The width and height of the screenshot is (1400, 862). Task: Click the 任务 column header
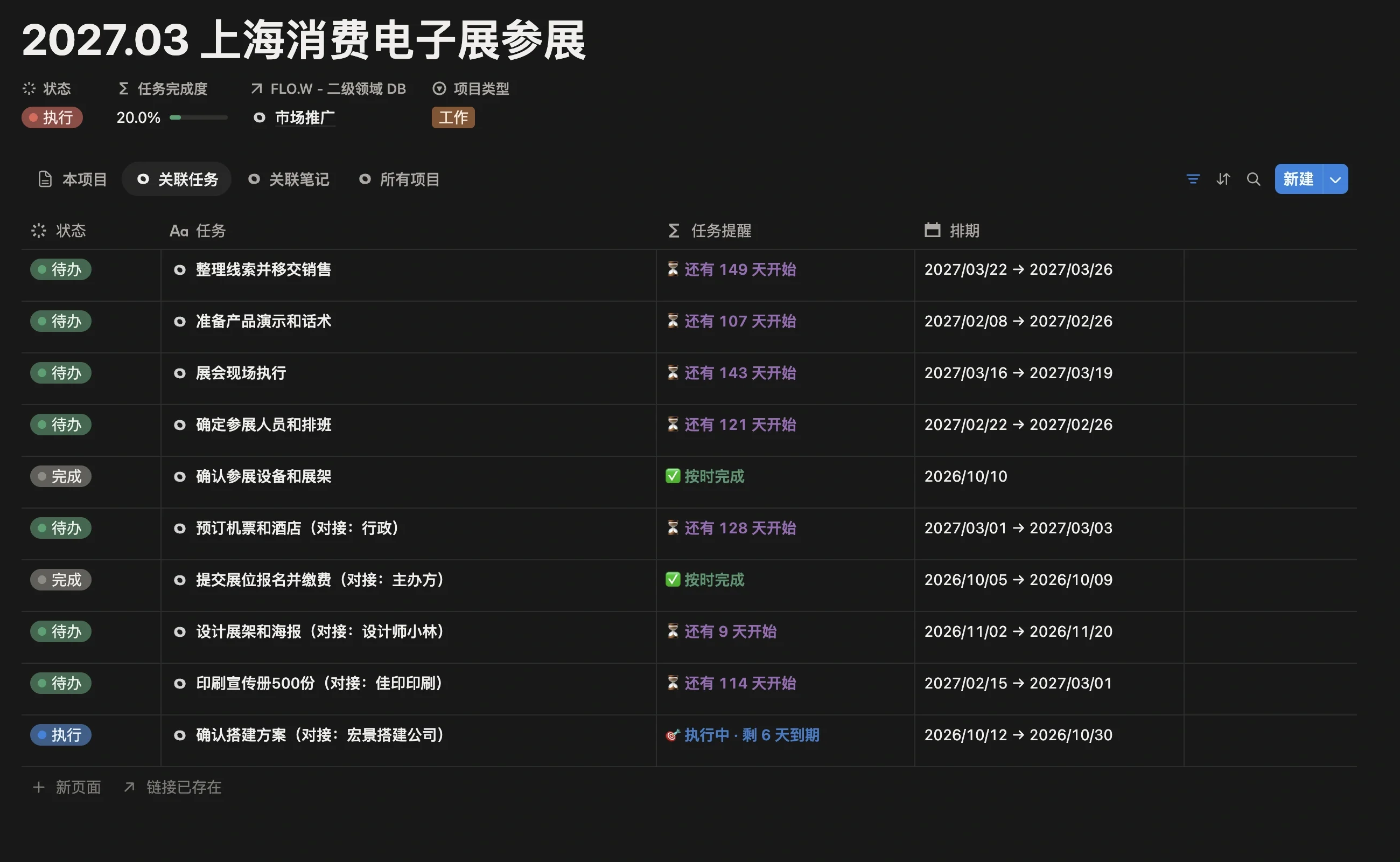198,231
